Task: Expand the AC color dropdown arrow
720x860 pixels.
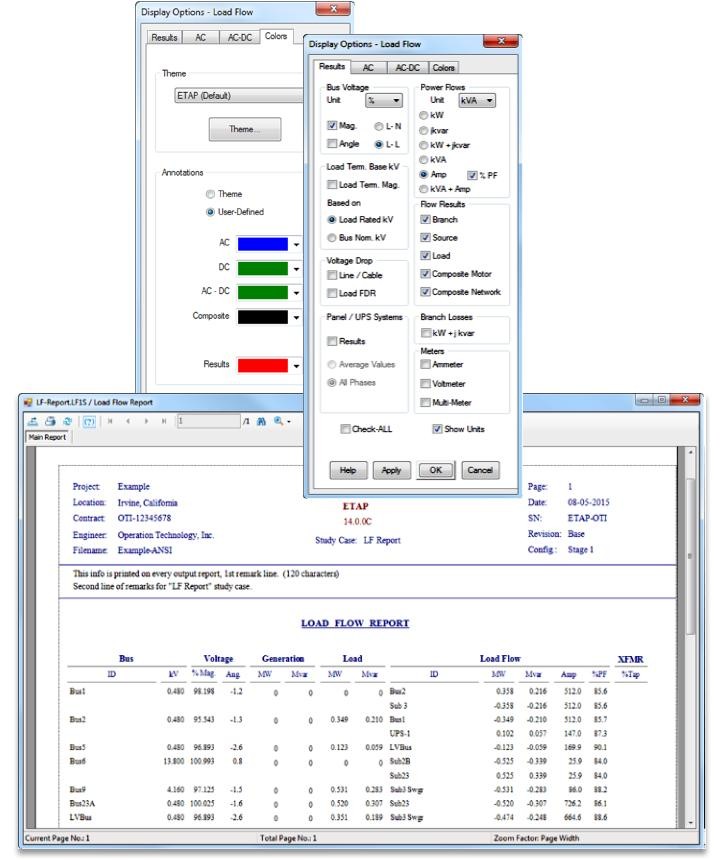Action: coord(296,244)
